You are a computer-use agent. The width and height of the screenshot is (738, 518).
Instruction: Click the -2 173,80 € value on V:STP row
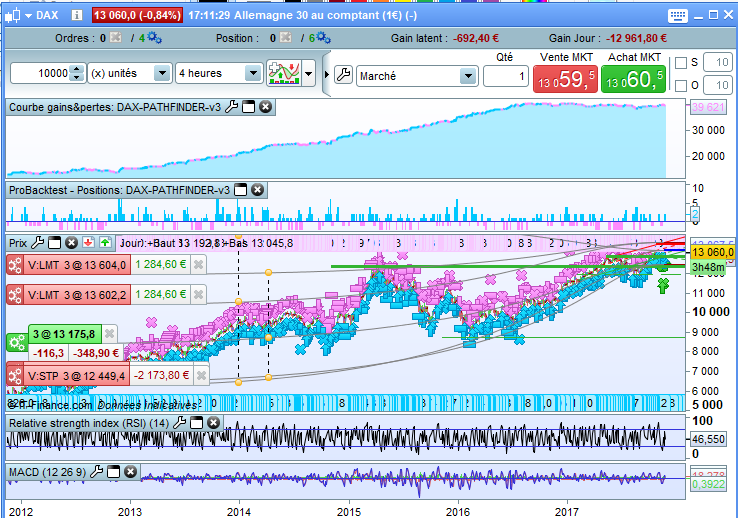pyautogui.click(x=161, y=375)
